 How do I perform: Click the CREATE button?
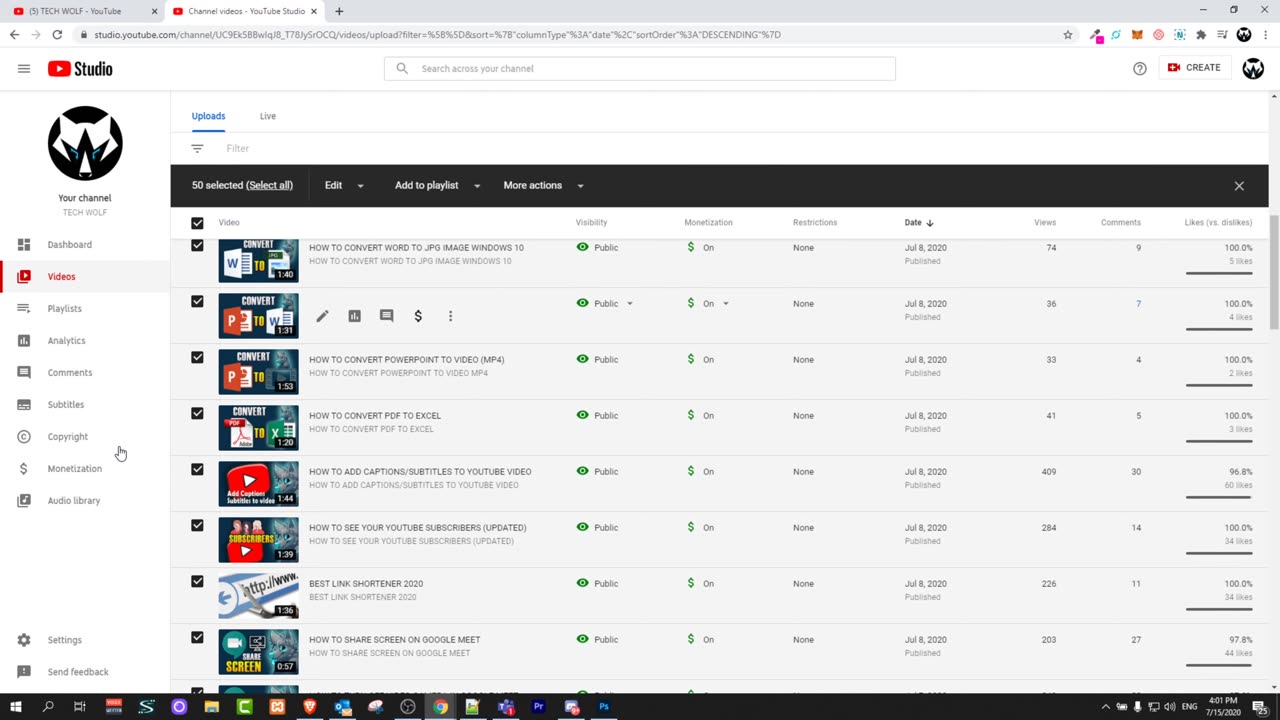1194,68
